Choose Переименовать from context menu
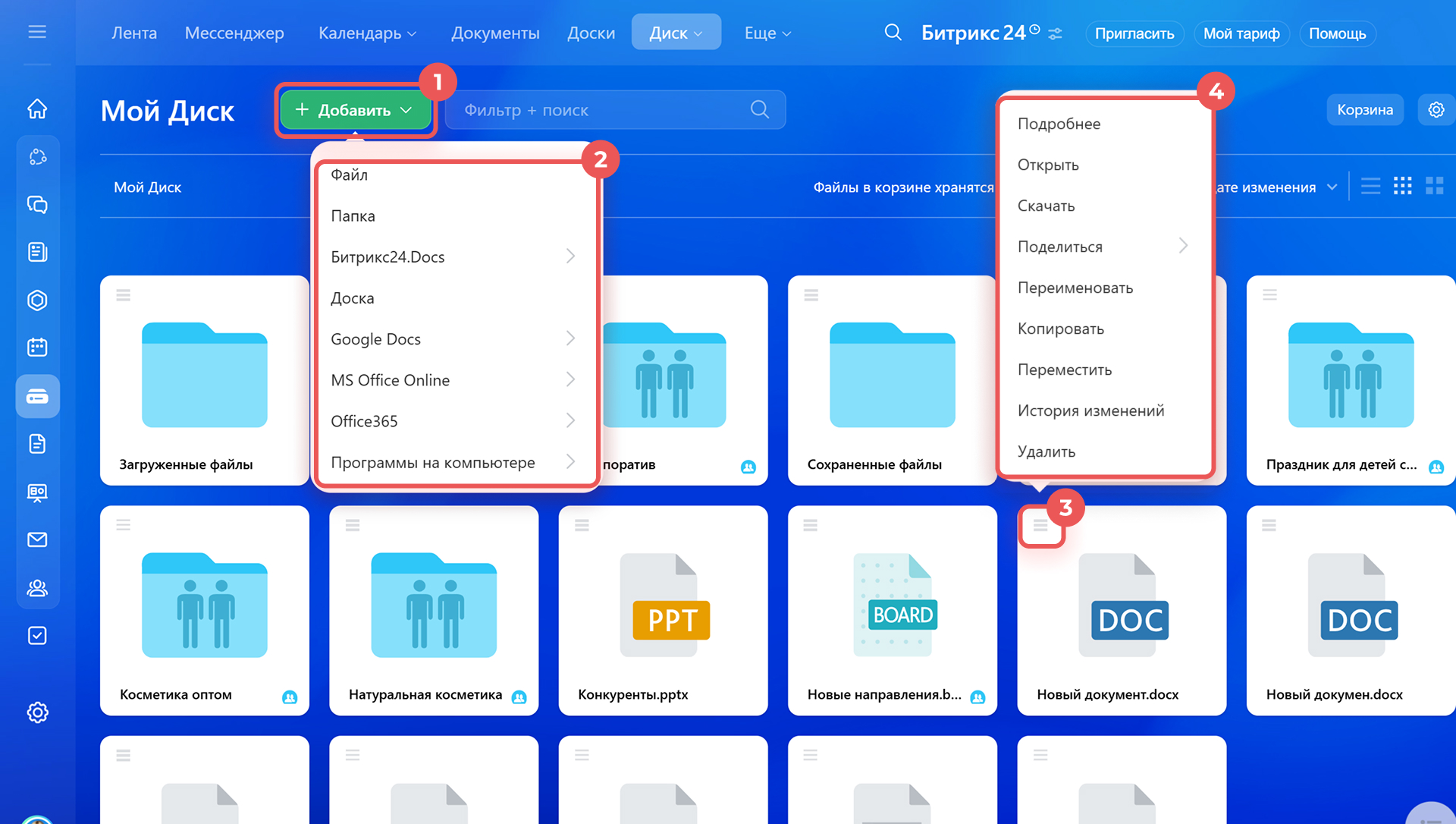 click(x=1075, y=288)
